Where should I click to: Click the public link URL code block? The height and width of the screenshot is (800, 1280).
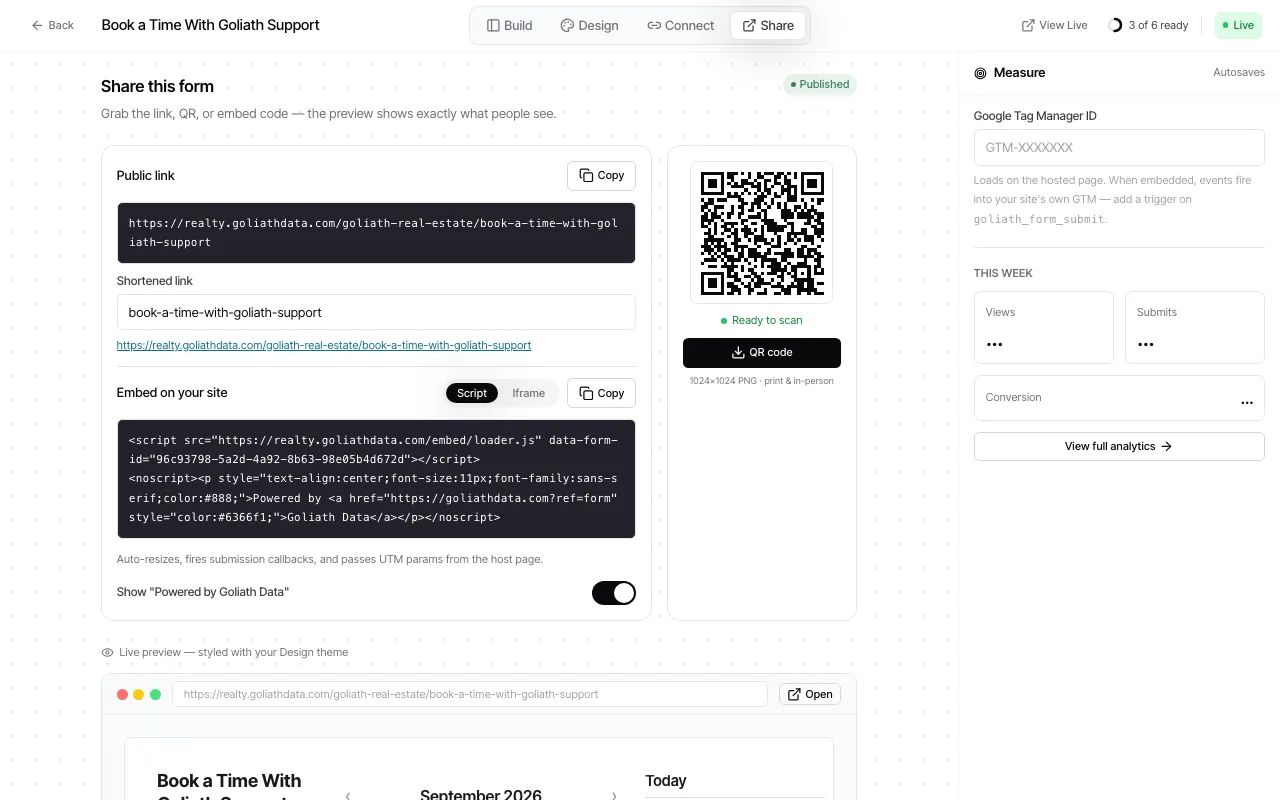376,233
